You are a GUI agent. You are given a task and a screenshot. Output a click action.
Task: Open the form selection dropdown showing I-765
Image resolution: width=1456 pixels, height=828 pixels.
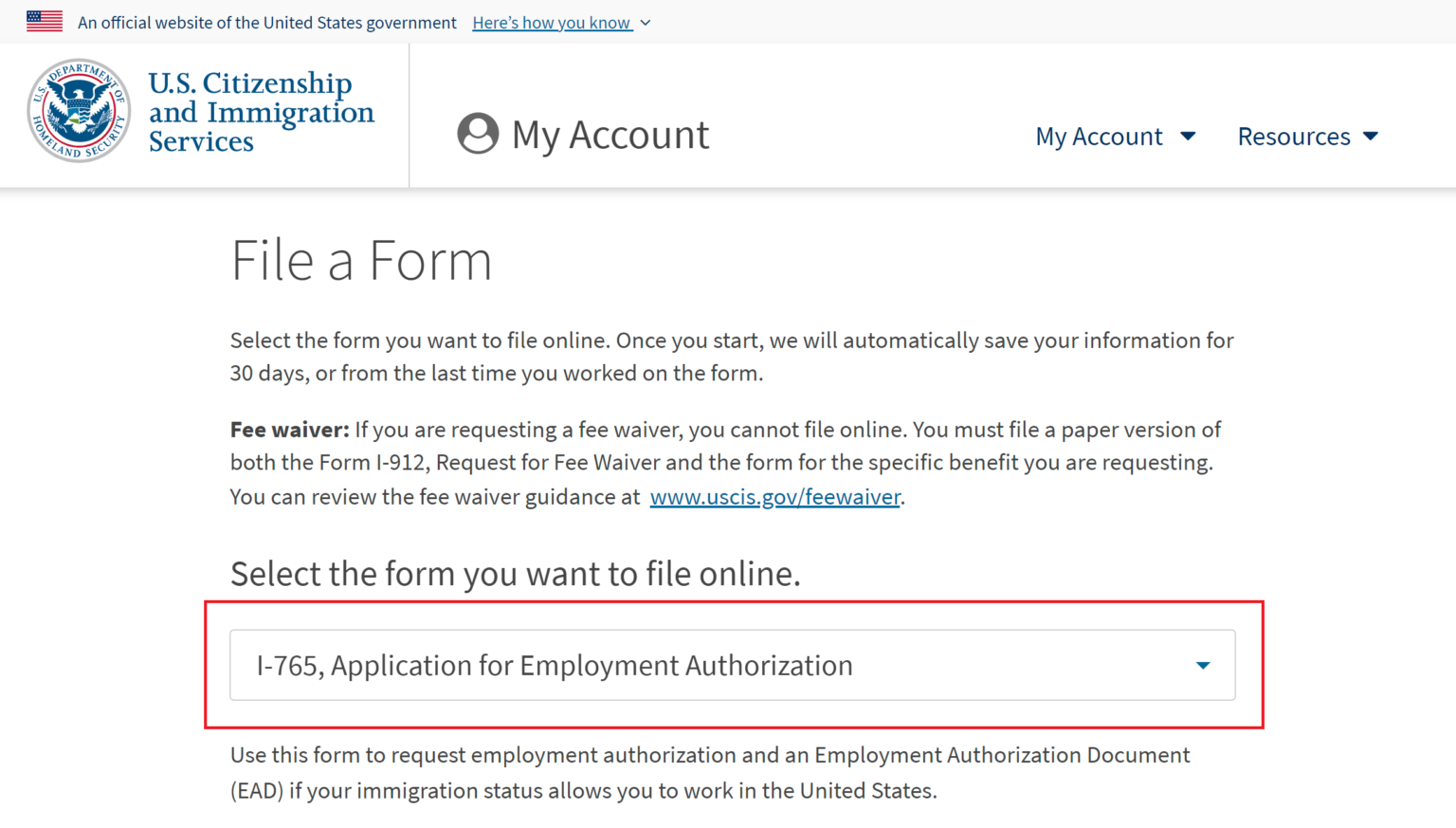[x=732, y=666]
